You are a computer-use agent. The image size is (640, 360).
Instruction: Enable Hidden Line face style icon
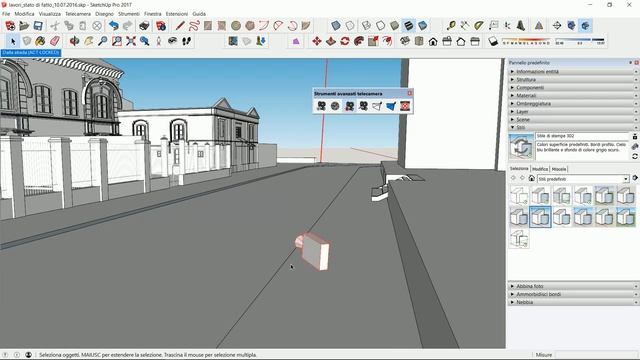coord(380,26)
